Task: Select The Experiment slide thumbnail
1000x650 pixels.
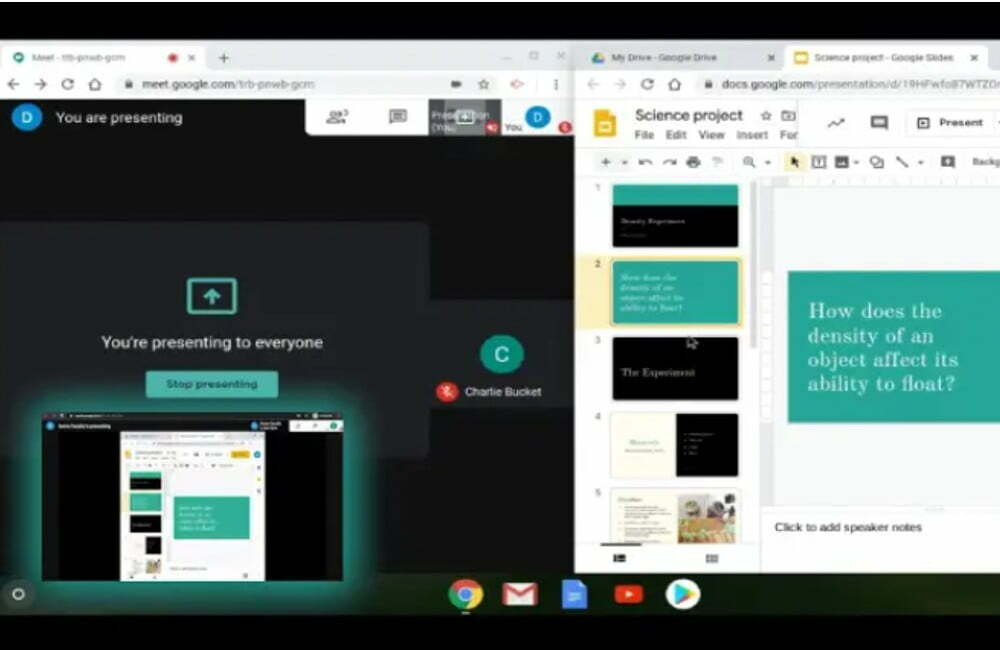Action: point(675,368)
